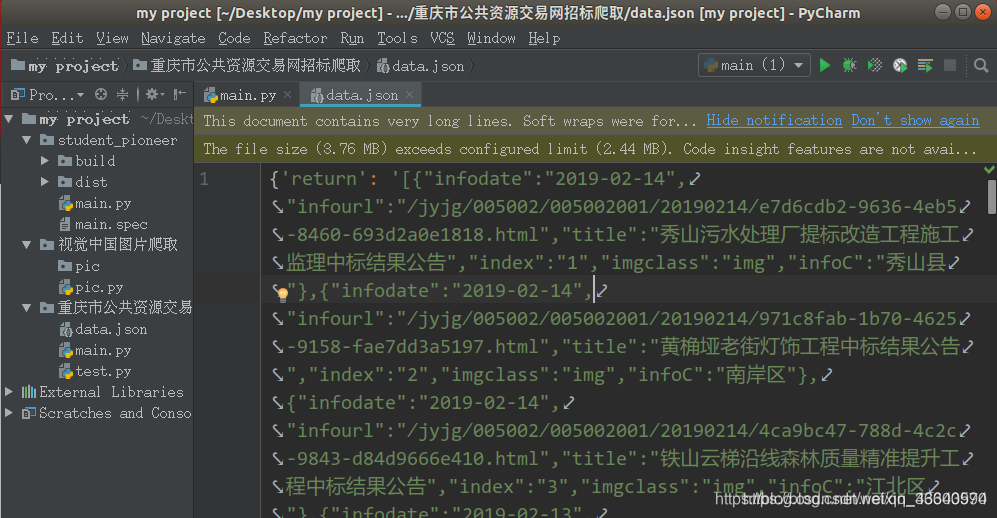Open the Refactor menu
Image resolution: width=997 pixels, height=518 pixels.
pos(295,38)
